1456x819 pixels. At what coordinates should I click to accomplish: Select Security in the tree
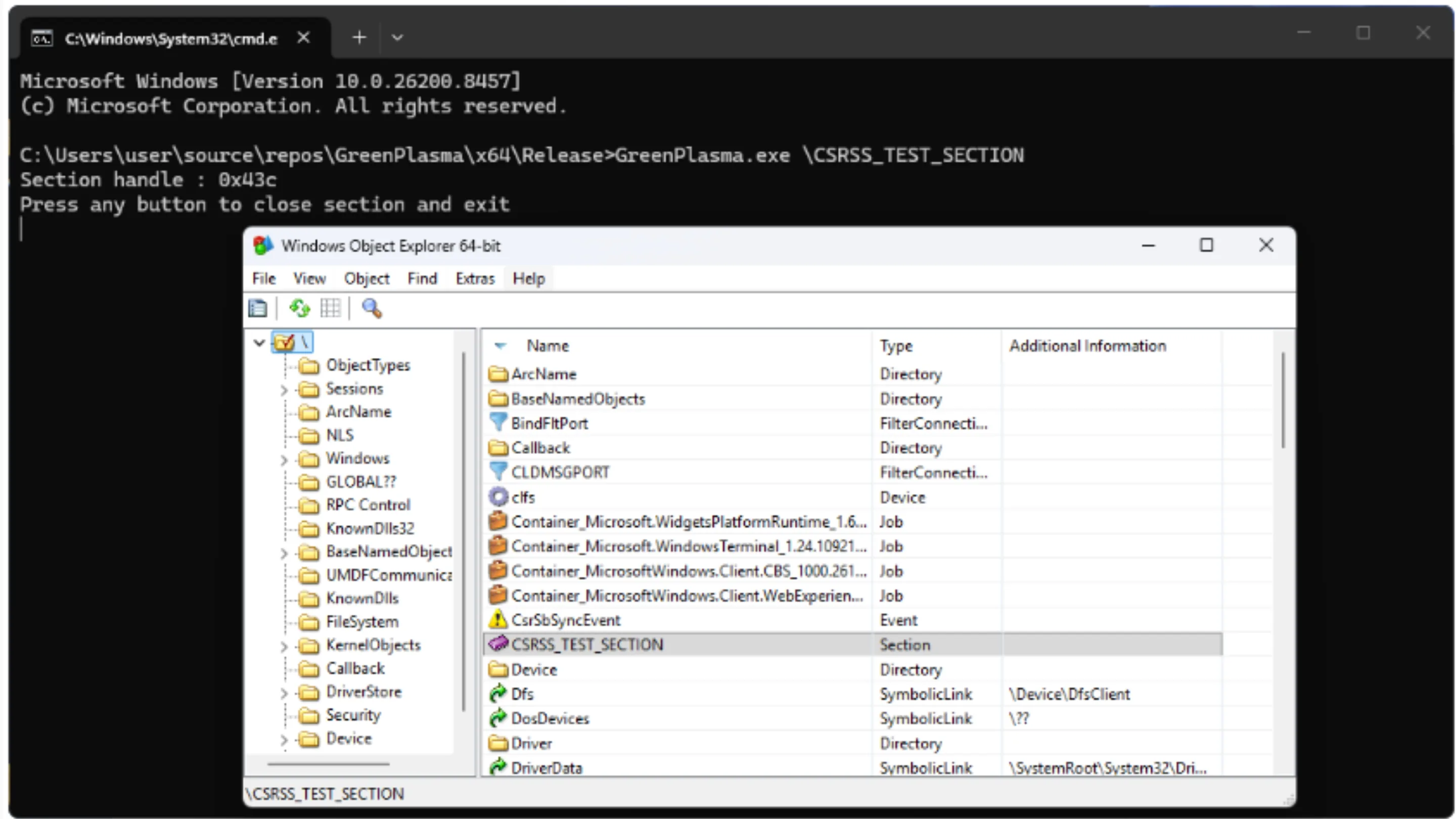pyautogui.click(x=353, y=715)
